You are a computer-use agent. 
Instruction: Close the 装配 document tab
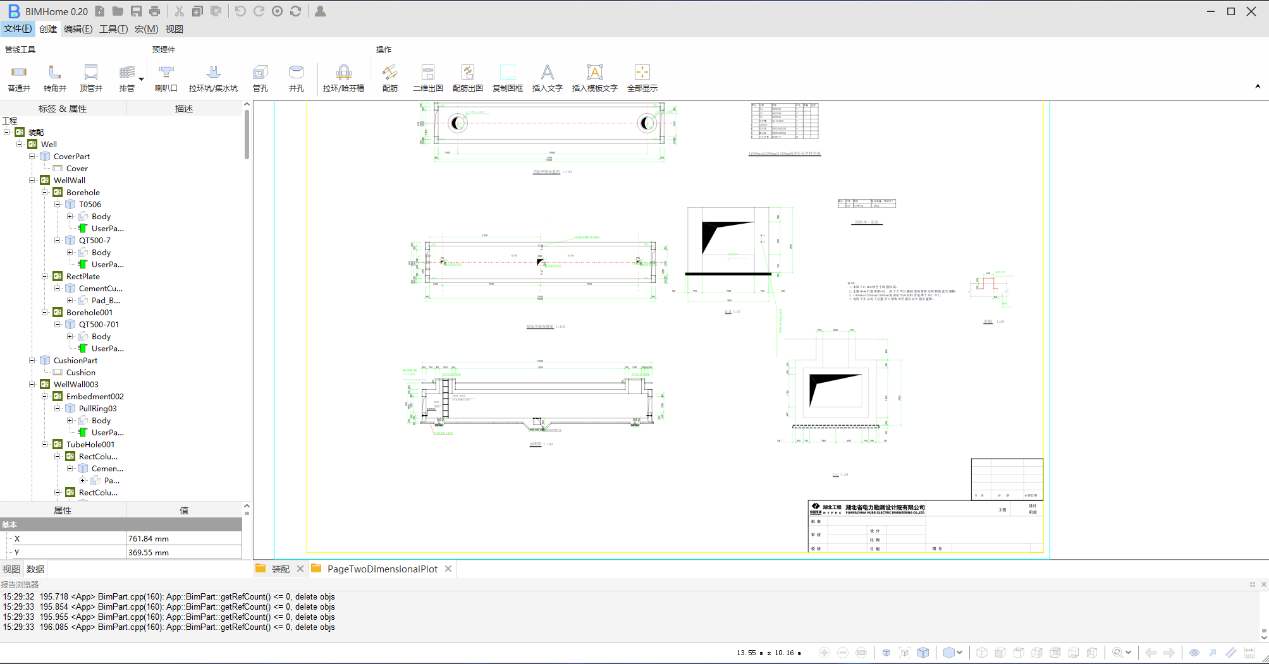(300, 568)
